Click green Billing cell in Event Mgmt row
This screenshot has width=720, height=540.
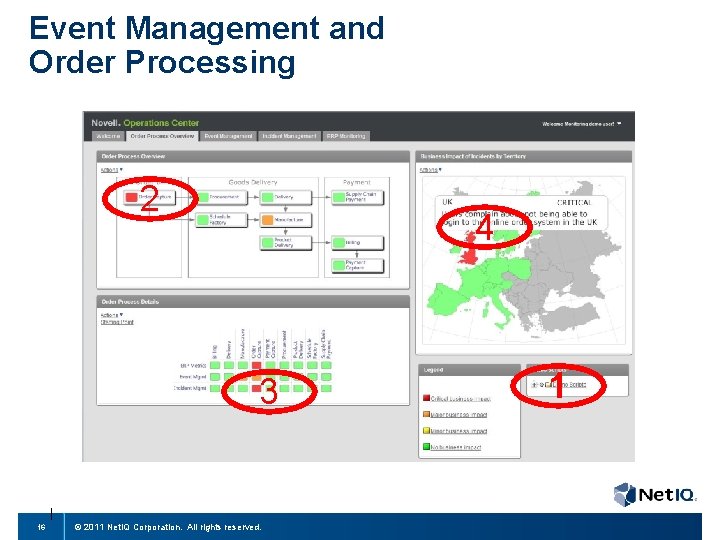coord(215,377)
